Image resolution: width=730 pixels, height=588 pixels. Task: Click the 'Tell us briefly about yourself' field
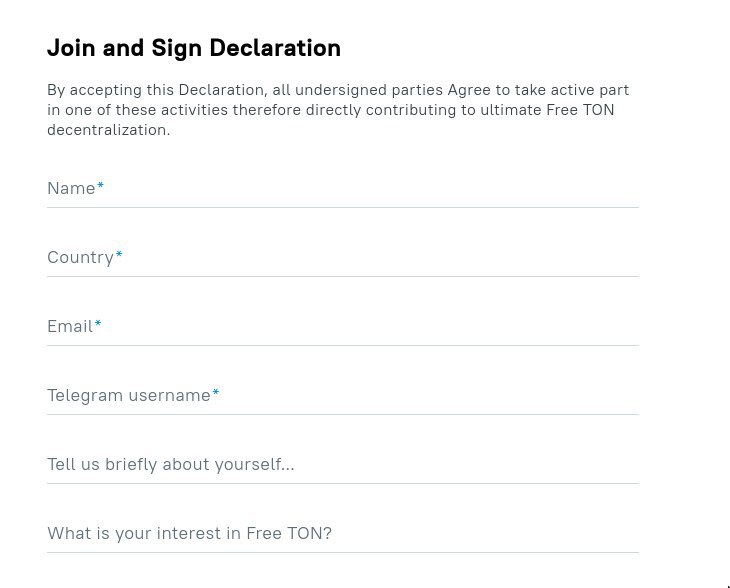[343, 465]
